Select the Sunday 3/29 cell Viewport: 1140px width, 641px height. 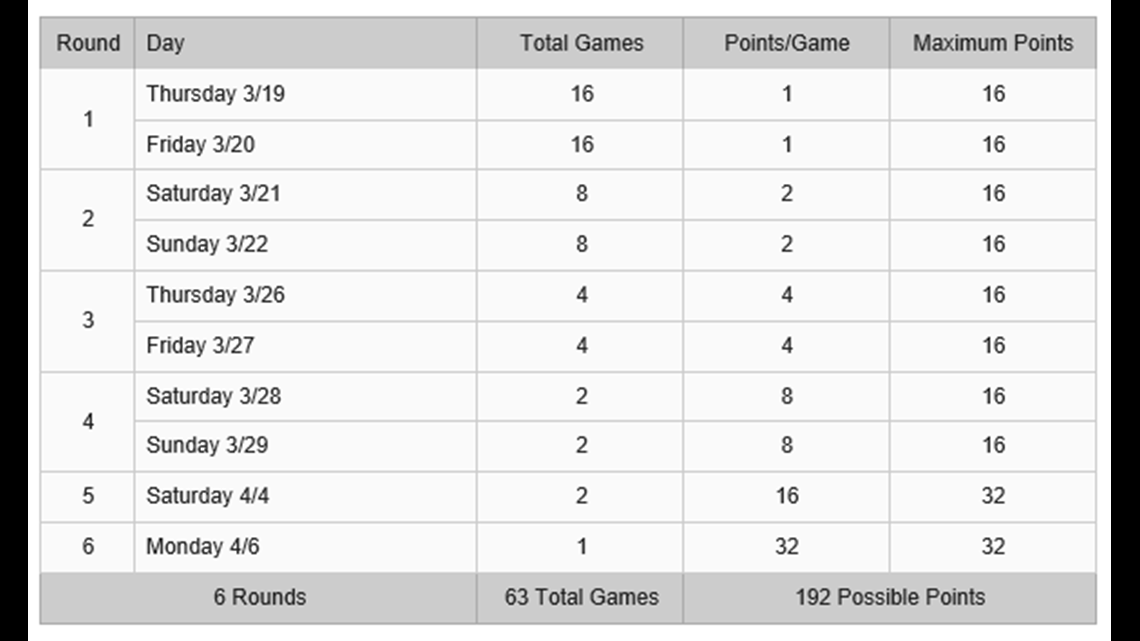tap(305, 446)
